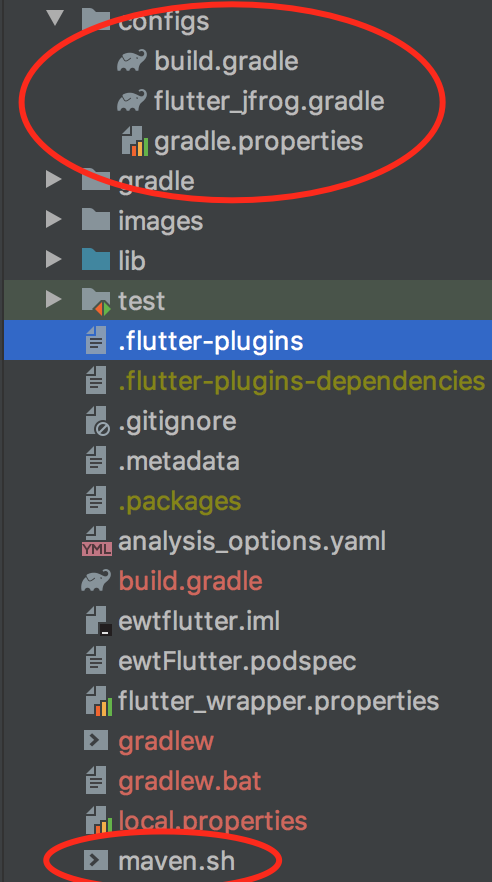Select the flutter_wrapper.properties file
The image size is (492, 882).
tap(279, 701)
